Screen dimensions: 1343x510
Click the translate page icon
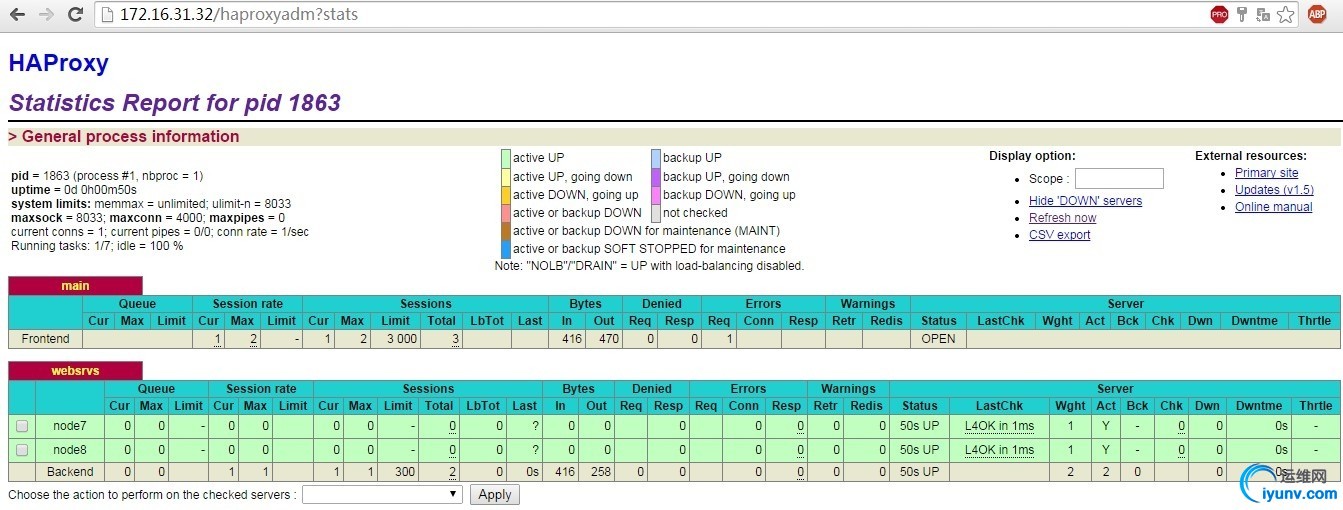1263,15
